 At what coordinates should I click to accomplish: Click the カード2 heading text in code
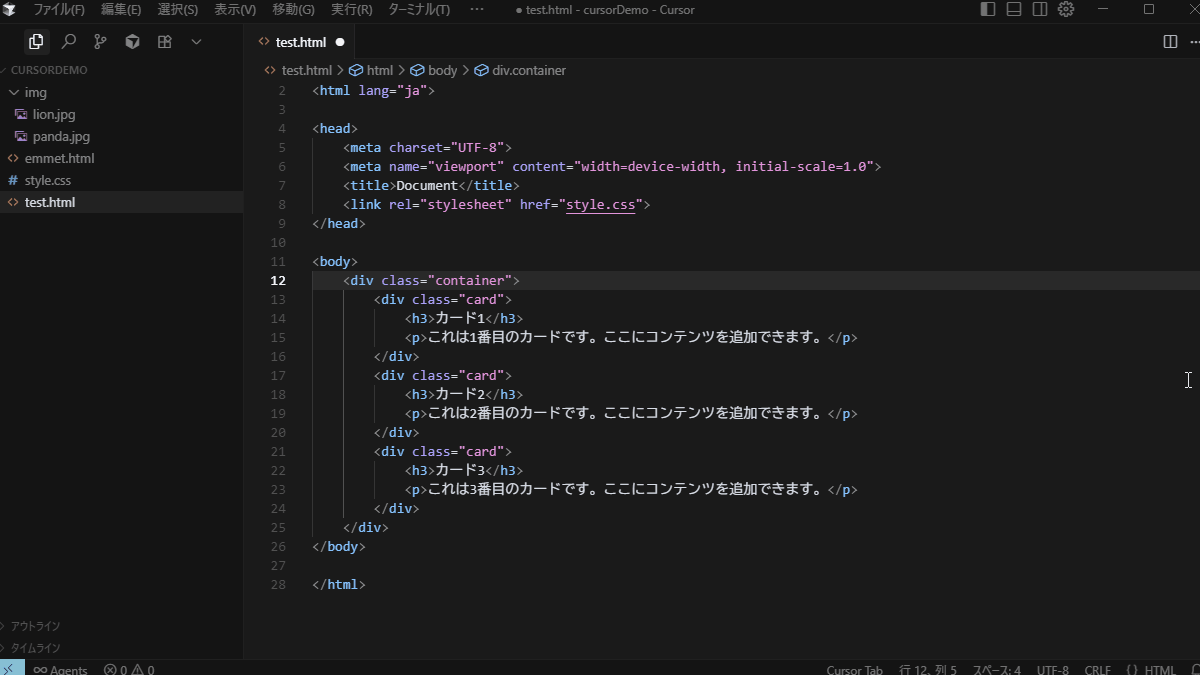(x=460, y=395)
